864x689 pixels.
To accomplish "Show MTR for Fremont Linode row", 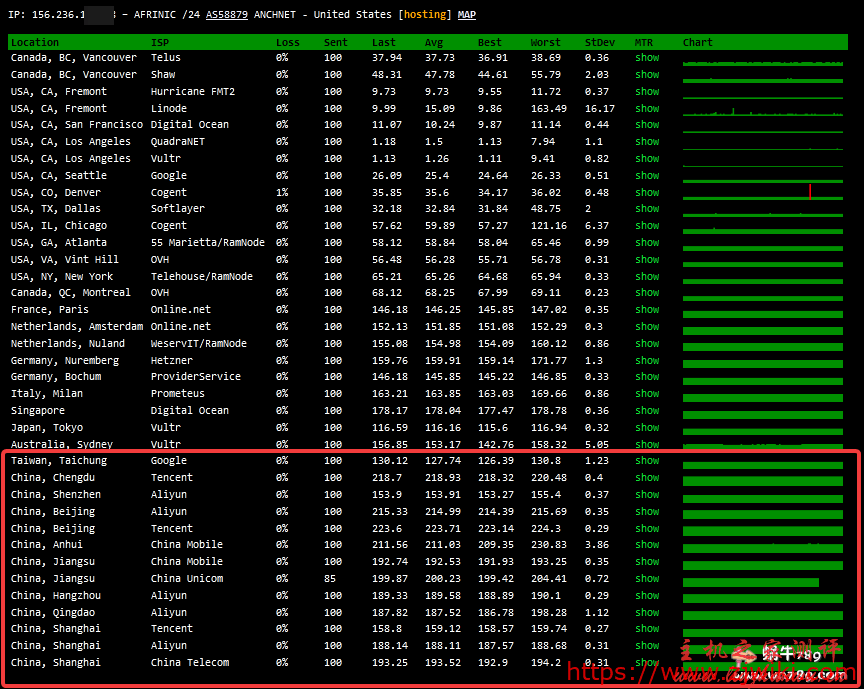I will pyautogui.click(x=647, y=108).
